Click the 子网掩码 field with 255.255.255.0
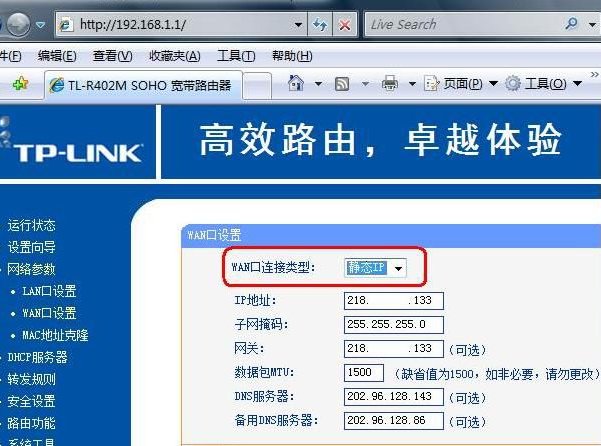The height and width of the screenshot is (446, 601). [394, 325]
